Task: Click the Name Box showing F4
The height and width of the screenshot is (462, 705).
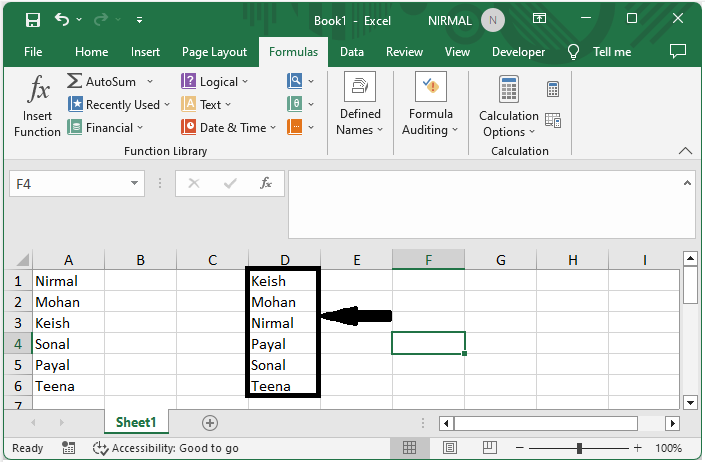Action: pos(70,183)
